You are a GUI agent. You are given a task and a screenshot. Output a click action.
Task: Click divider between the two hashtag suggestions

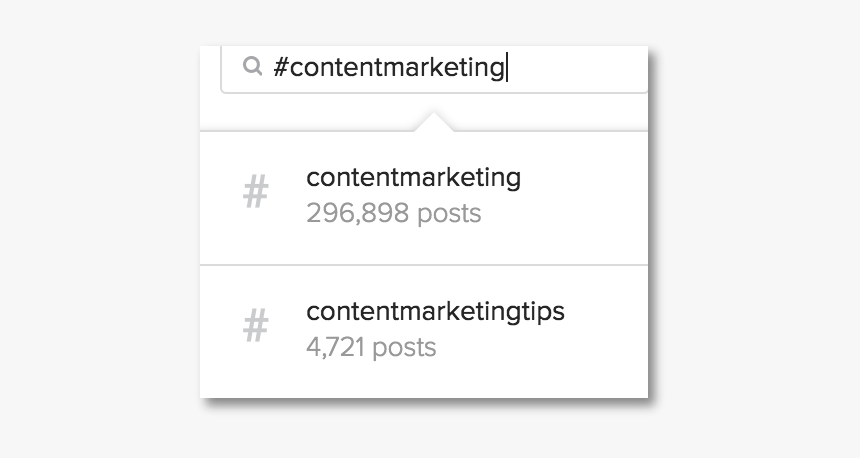pyautogui.click(x=424, y=265)
